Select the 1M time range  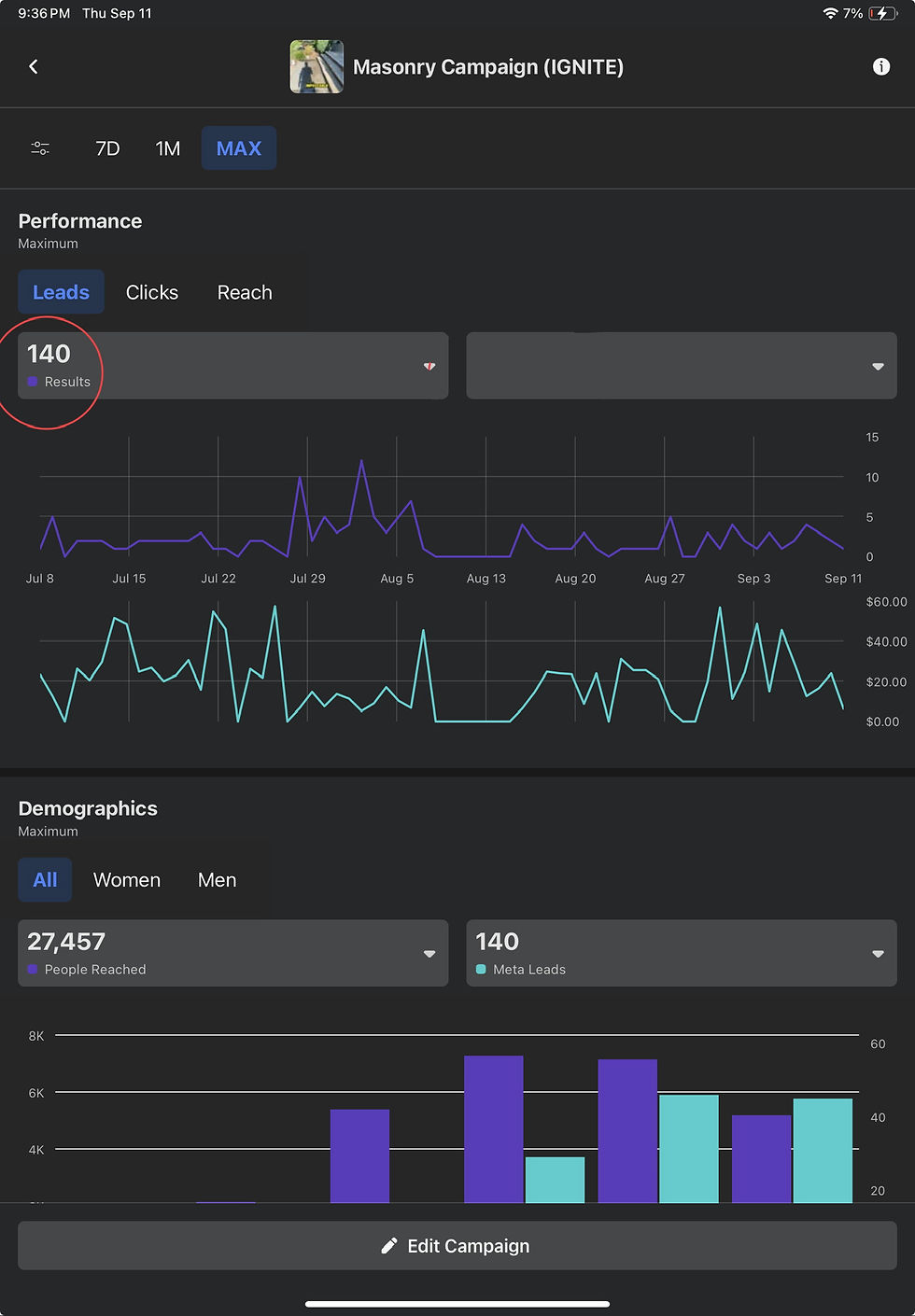coord(168,148)
